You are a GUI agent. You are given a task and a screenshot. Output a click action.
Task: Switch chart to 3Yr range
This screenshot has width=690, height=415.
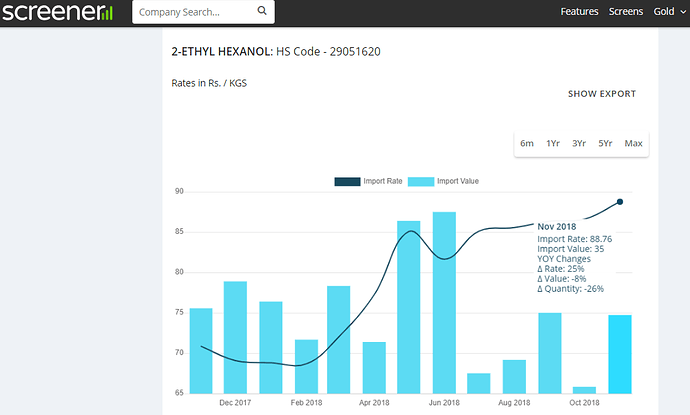[x=579, y=143]
